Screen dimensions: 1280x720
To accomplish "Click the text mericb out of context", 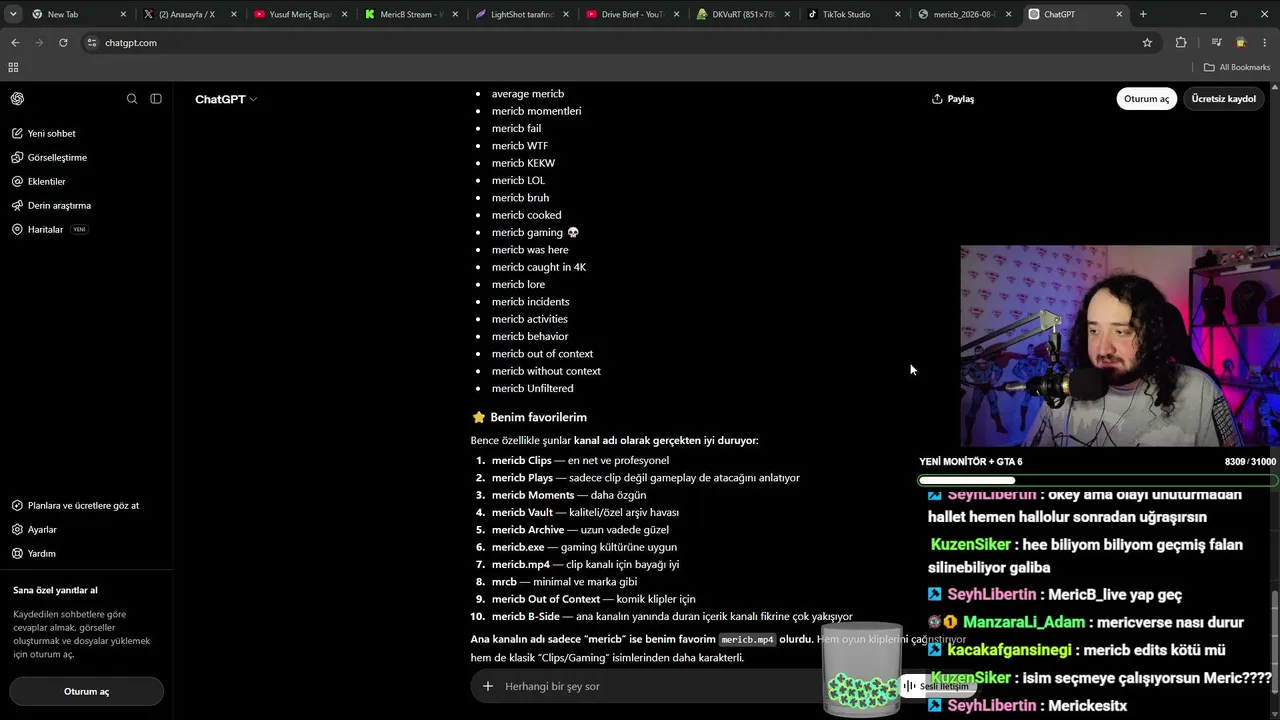I will 542,354.
